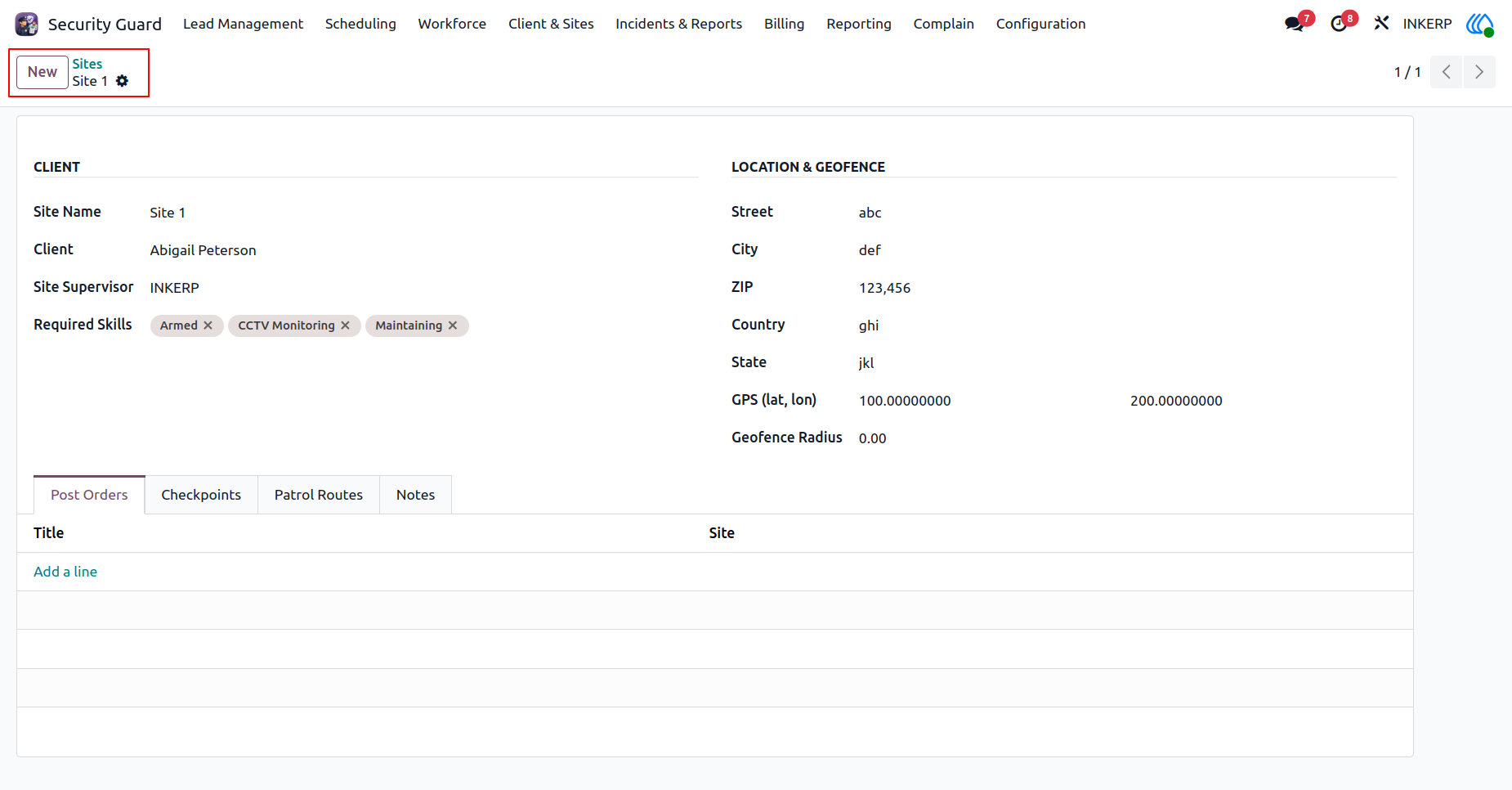The width and height of the screenshot is (1512, 790).
Task: Open the Incidents & Reports menu
Action: tap(678, 24)
